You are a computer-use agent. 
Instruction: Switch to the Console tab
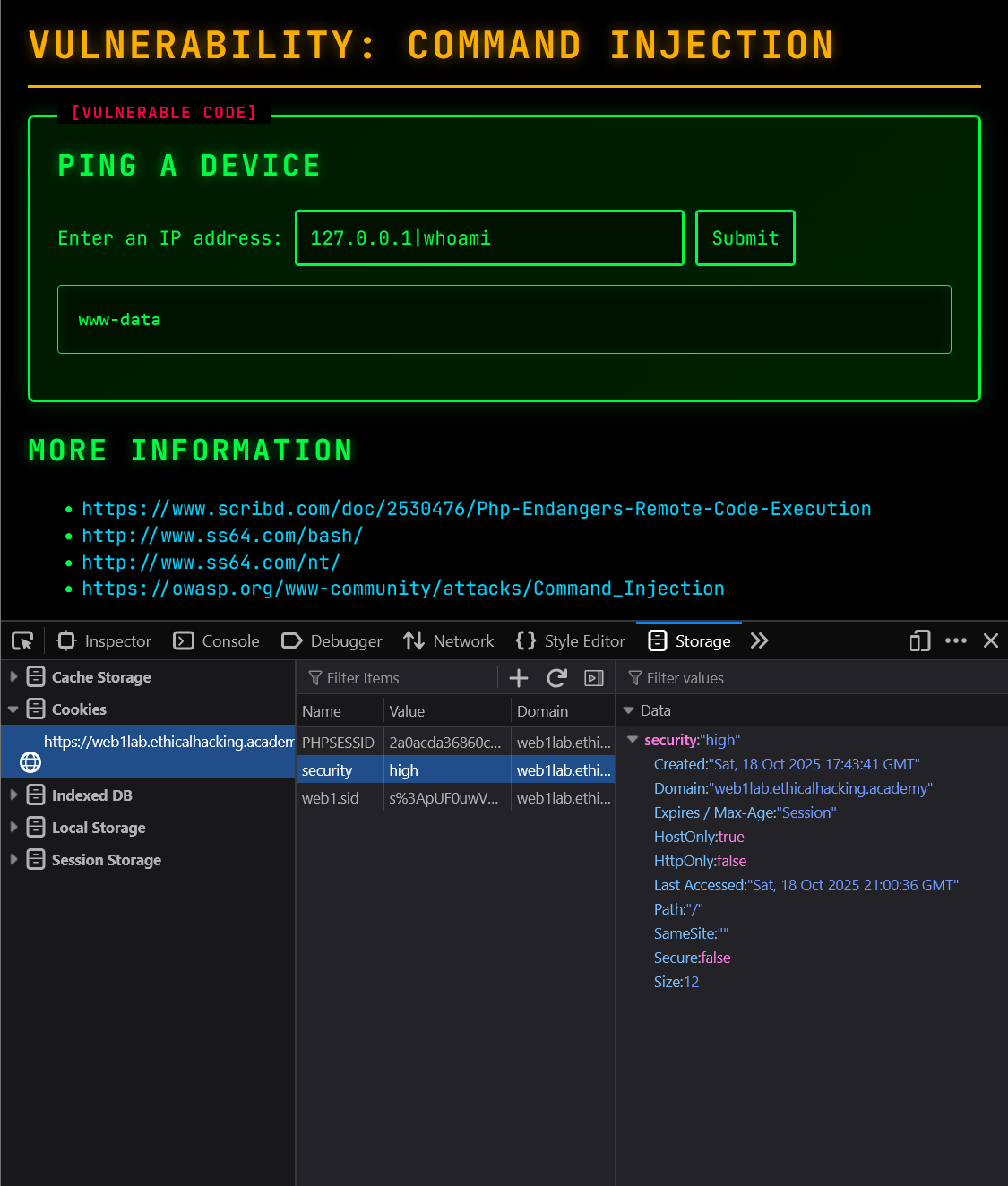217,640
